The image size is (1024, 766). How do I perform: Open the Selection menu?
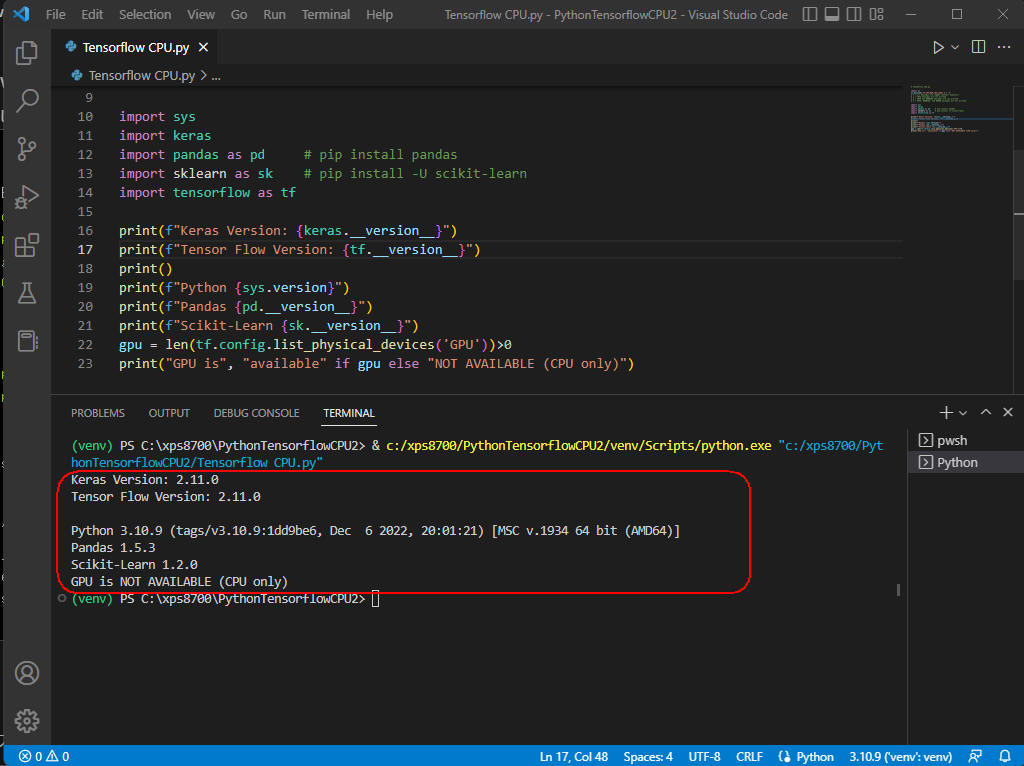tap(145, 14)
